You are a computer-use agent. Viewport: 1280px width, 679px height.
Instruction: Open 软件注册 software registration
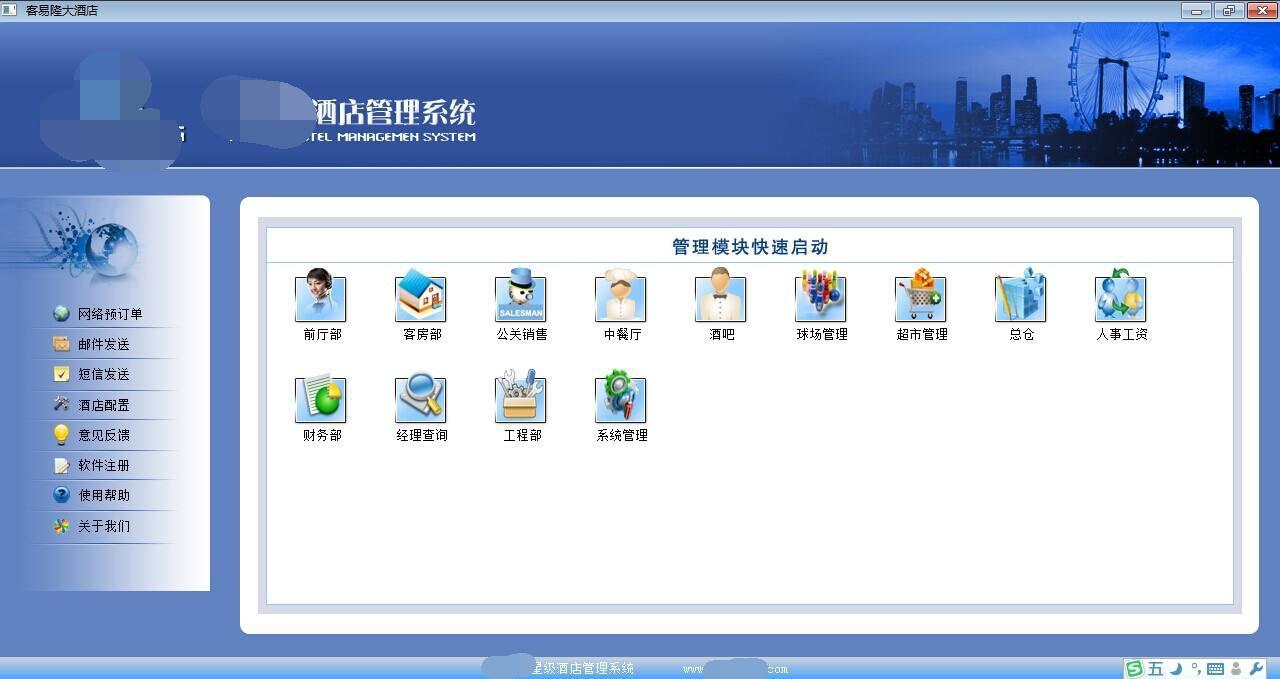click(104, 465)
